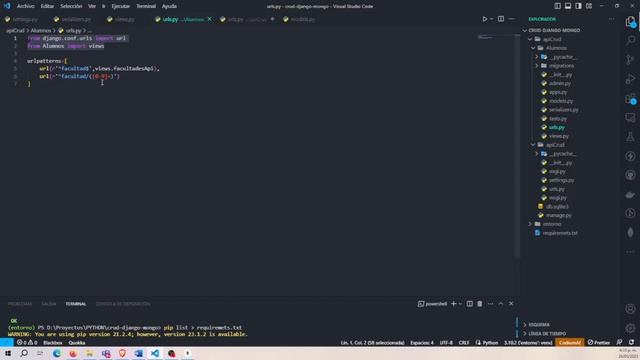
Task: Open Explorer more actions ellipsis
Action: pyautogui.click(x=611, y=19)
